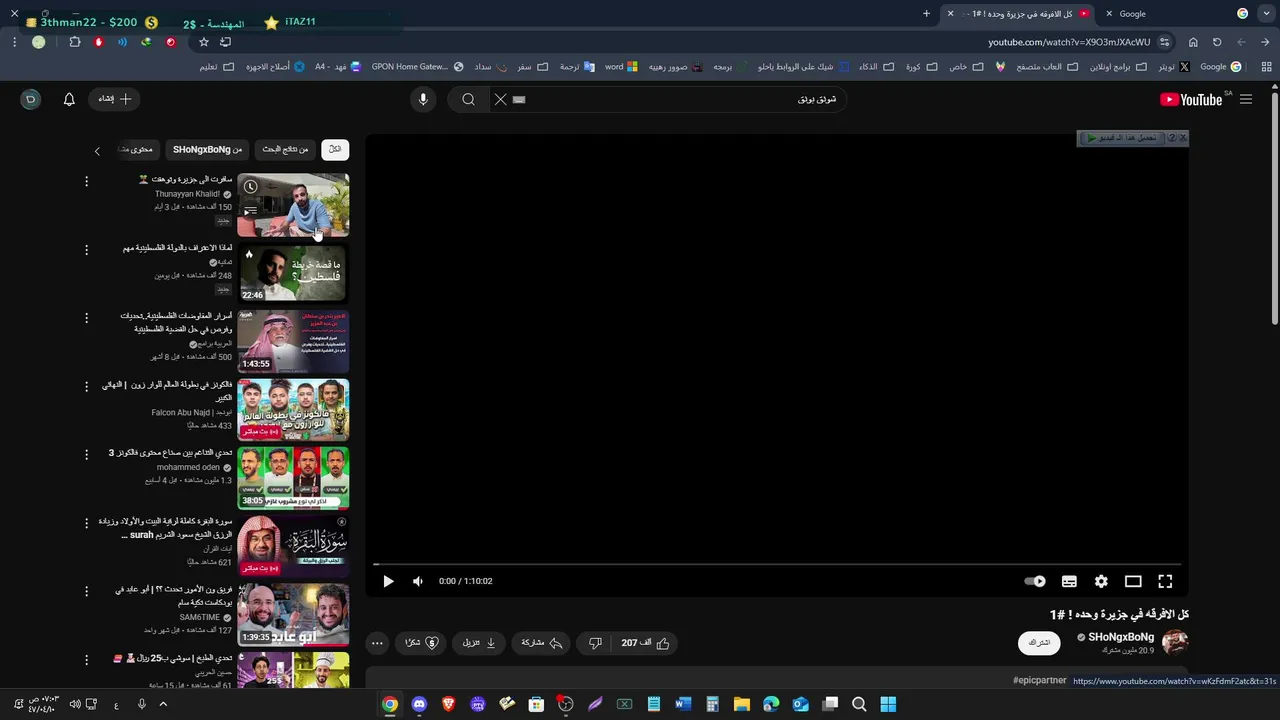This screenshot has height=720, width=1280.
Task: Open options for the Falcon Abu Najd video
Action: (86, 386)
